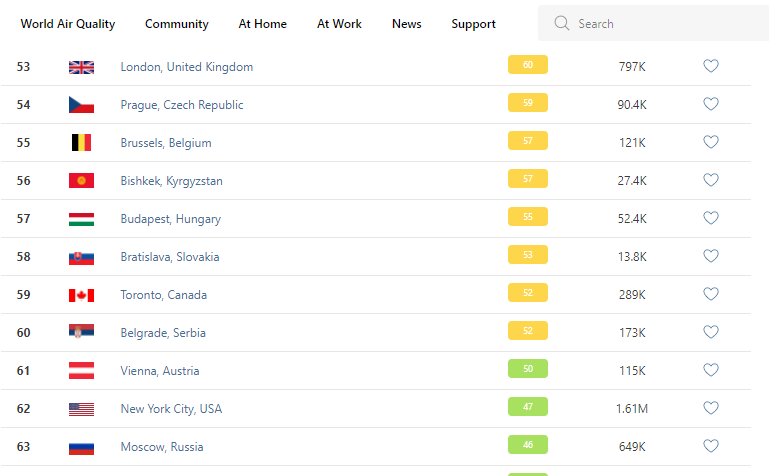Viewport: 769px width, 476px height.
Task: Add Brussels to favorites via heart
Action: click(711, 143)
